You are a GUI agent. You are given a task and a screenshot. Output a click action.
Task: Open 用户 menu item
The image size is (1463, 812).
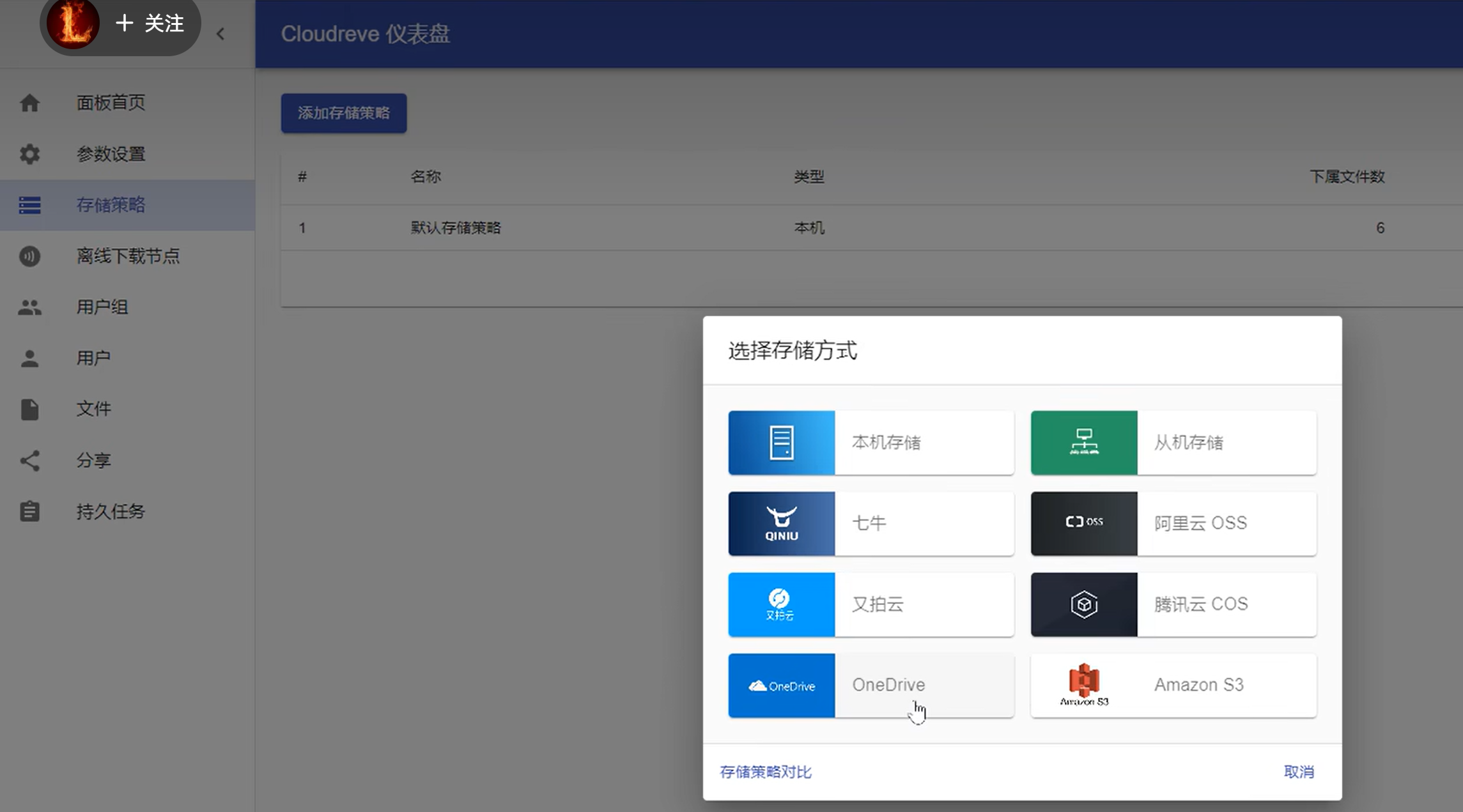tap(128, 358)
